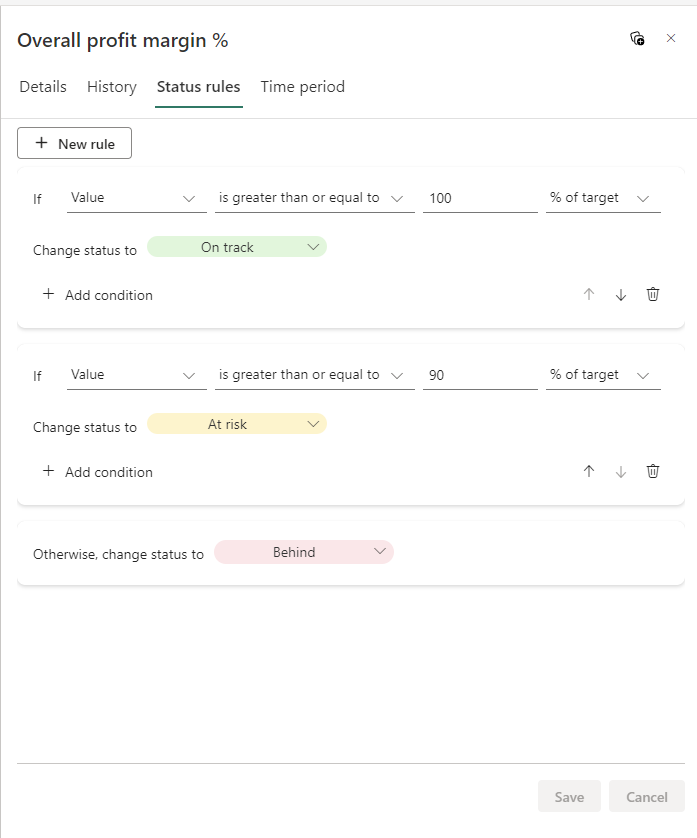The width and height of the screenshot is (697, 838).
Task: Move the At risk rule up with arrow
Action: pyautogui.click(x=589, y=471)
